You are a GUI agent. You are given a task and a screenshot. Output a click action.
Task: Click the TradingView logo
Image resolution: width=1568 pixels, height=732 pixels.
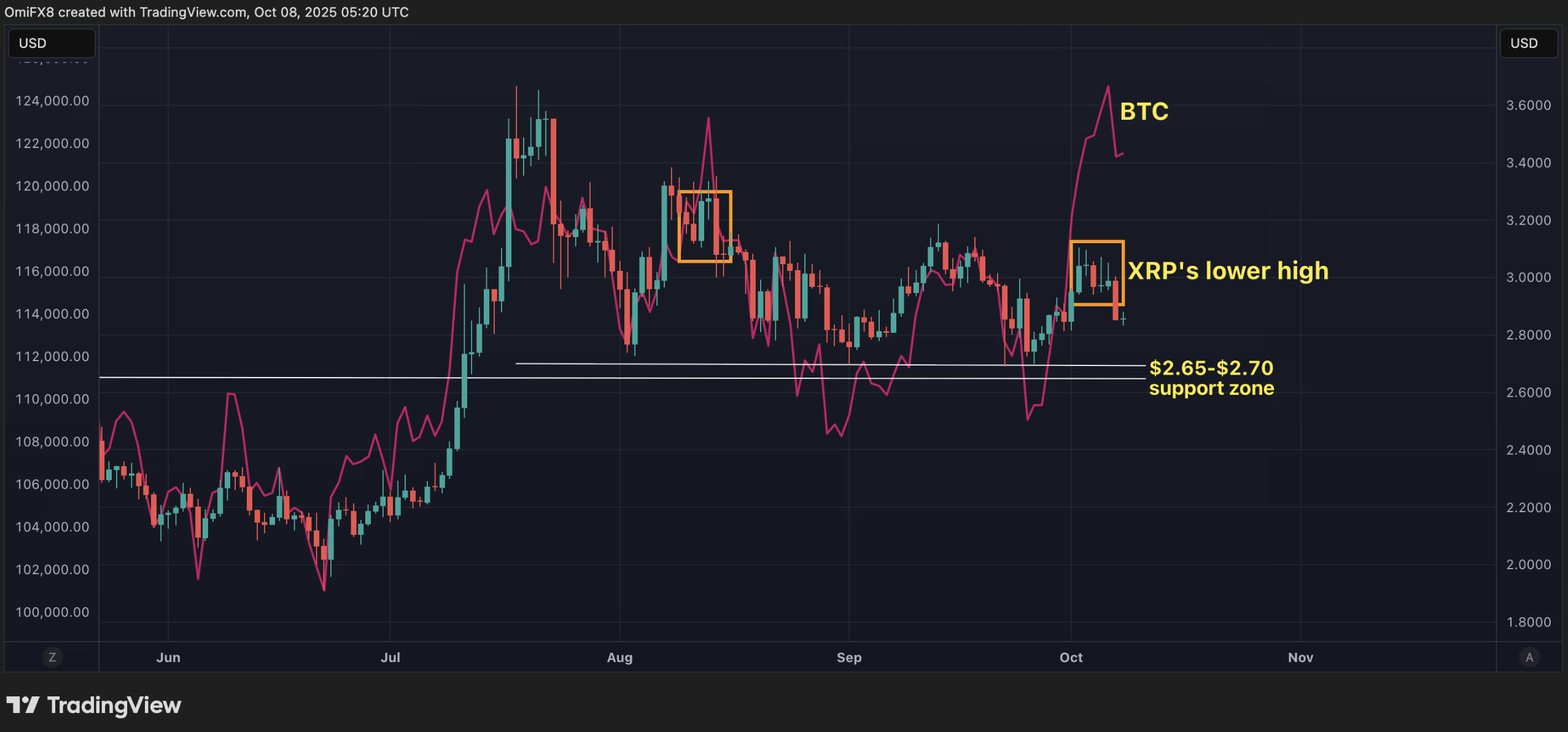coord(23,705)
